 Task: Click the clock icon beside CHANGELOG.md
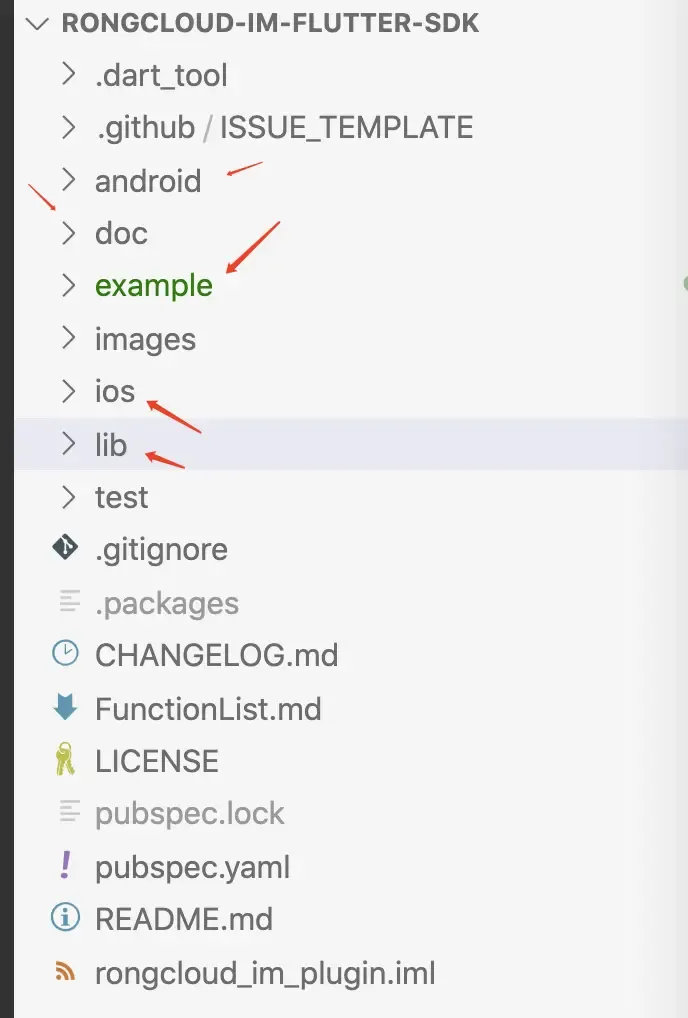65,653
